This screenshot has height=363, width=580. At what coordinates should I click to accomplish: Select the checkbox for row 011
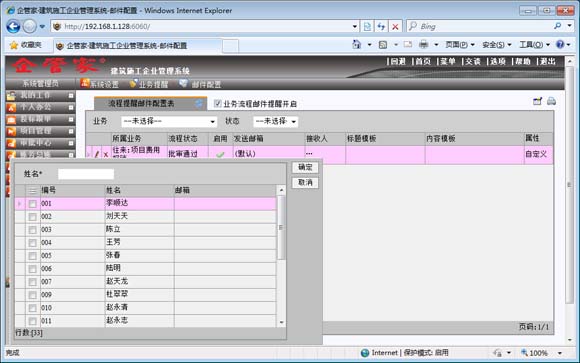(33, 321)
